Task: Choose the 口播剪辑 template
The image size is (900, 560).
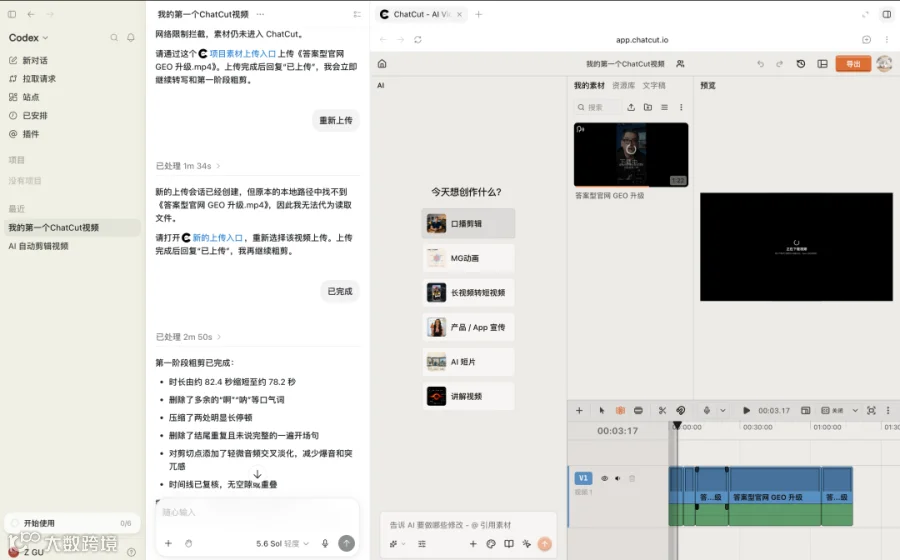Action: point(468,224)
